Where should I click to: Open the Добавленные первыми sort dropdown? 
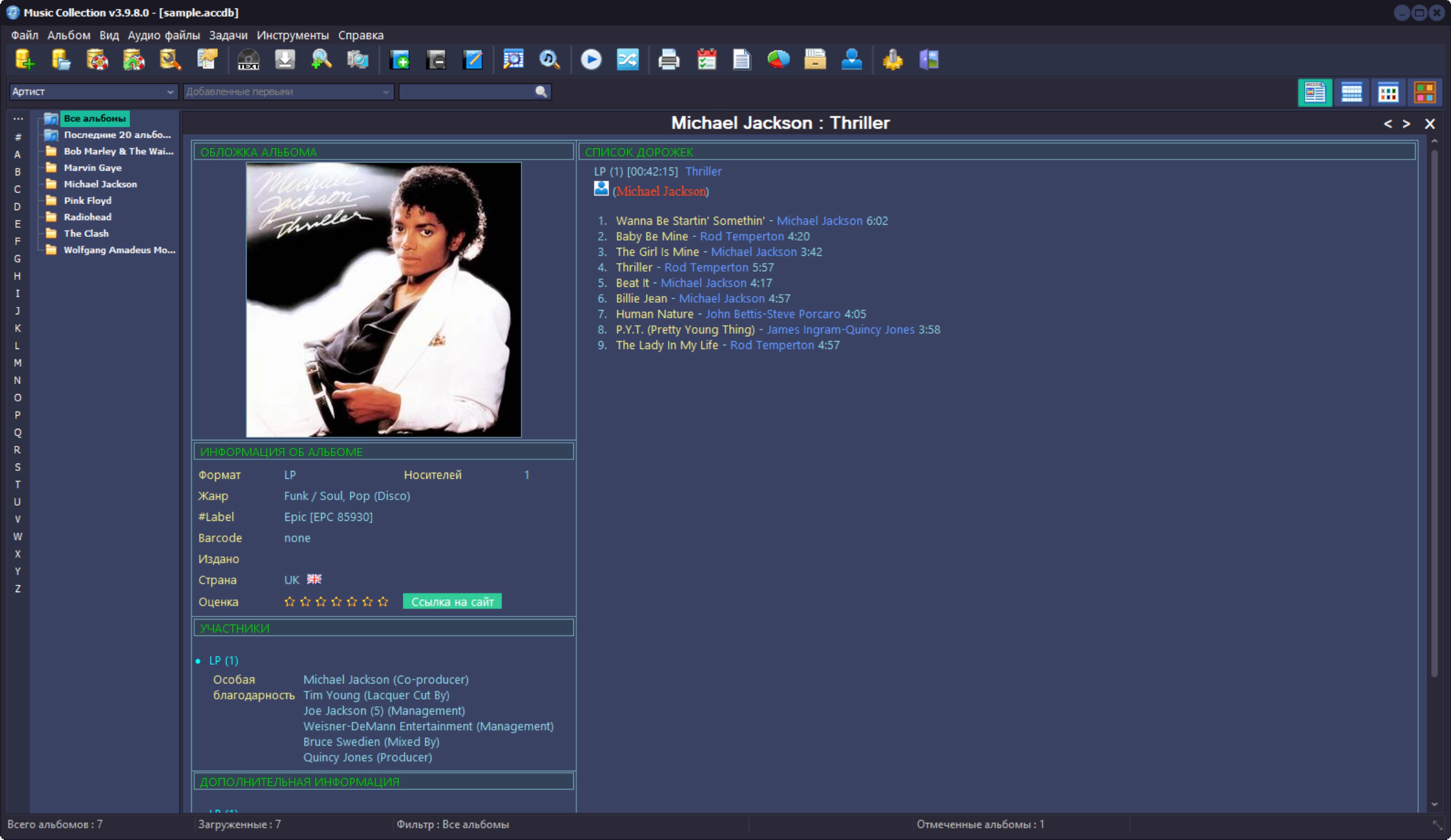click(x=288, y=91)
